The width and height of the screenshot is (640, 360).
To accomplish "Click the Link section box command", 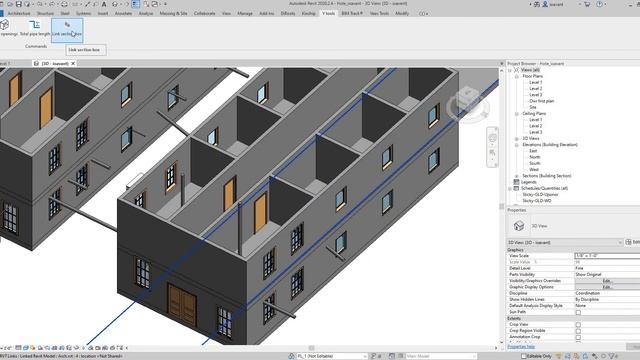I will pyautogui.click(x=67, y=30).
